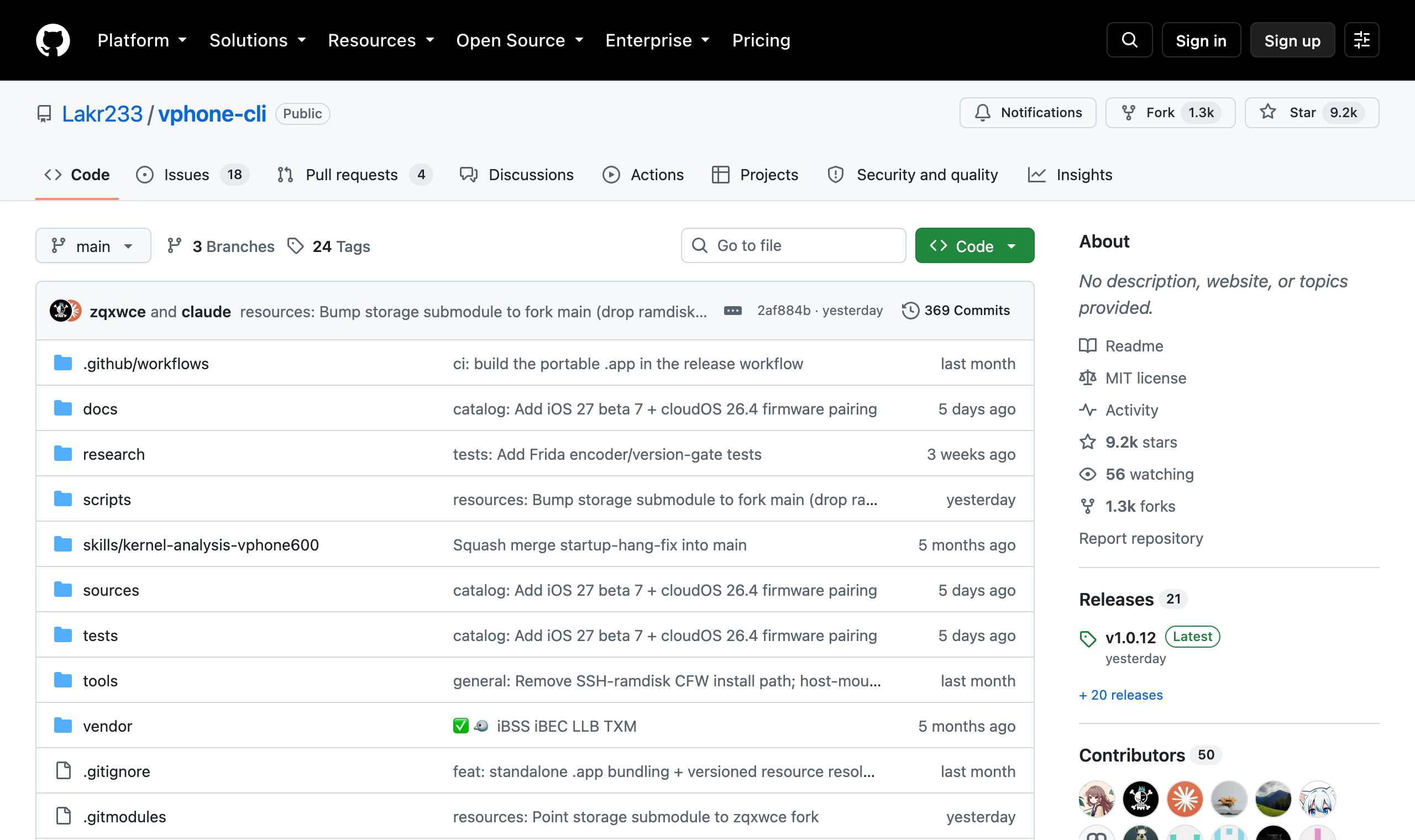This screenshot has width=1415, height=840.
Task: Switch to the Code tab
Action: click(x=77, y=175)
